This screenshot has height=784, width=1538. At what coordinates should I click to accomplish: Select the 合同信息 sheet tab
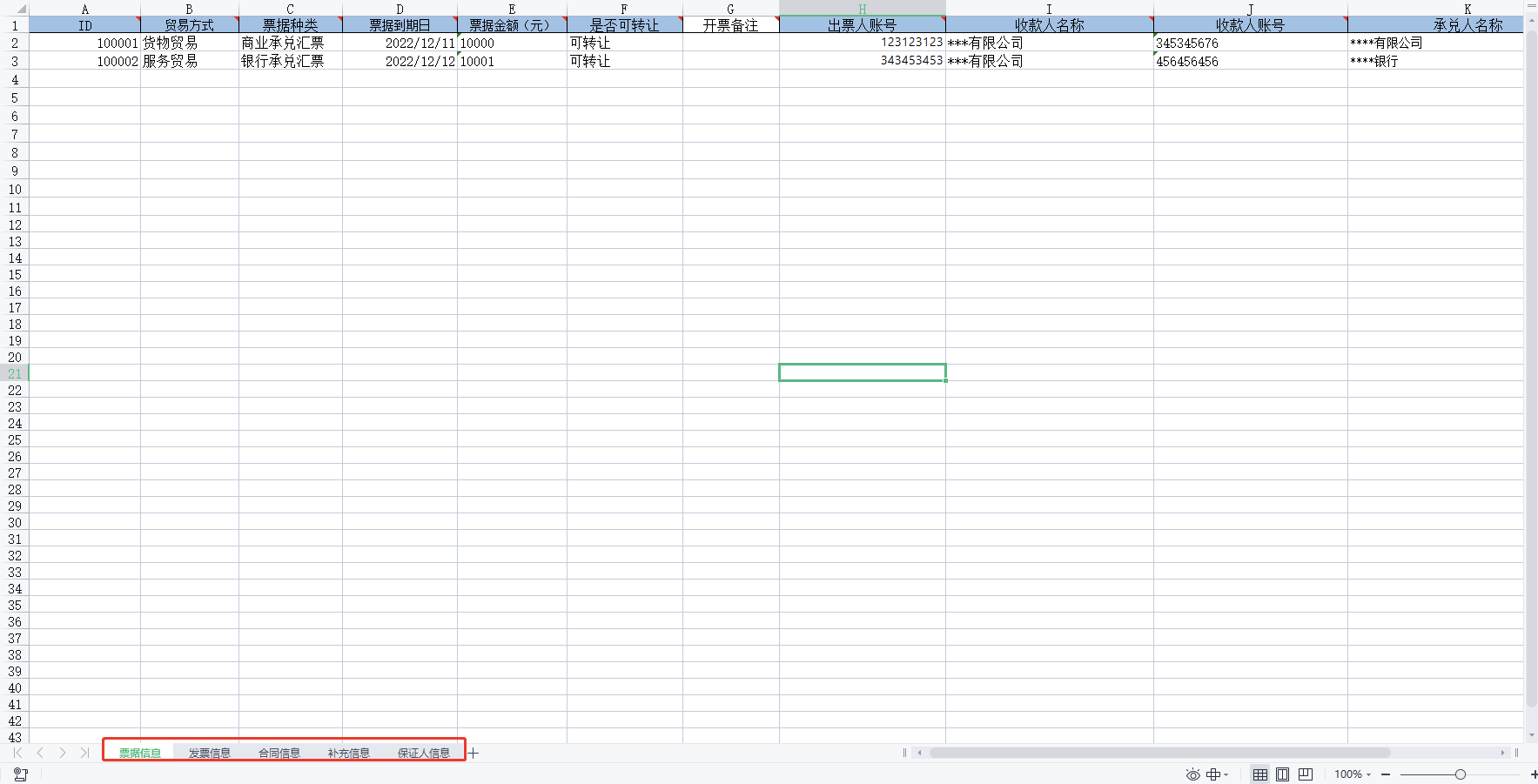[279, 753]
